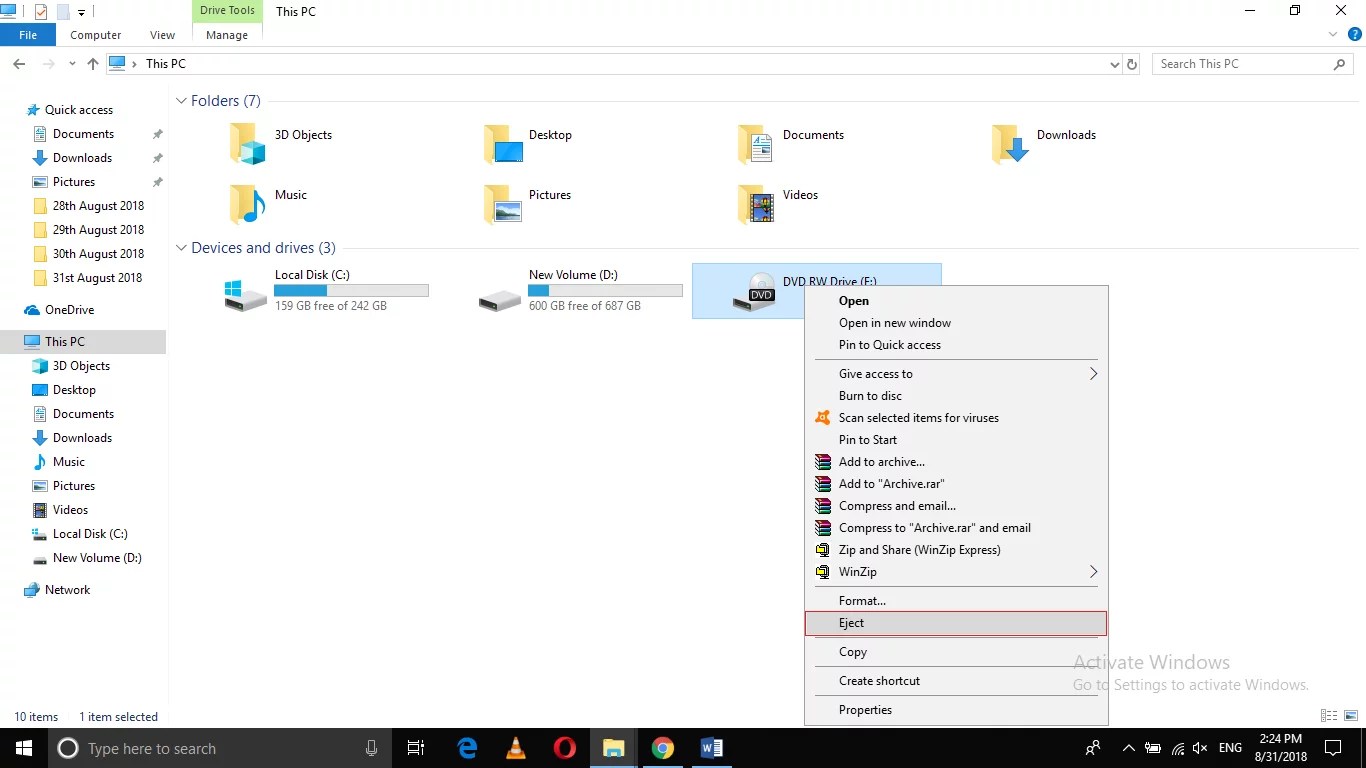Click the back navigation arrow
The height and width of the screenshot is (768, 1366).
(x=18, y=63)
